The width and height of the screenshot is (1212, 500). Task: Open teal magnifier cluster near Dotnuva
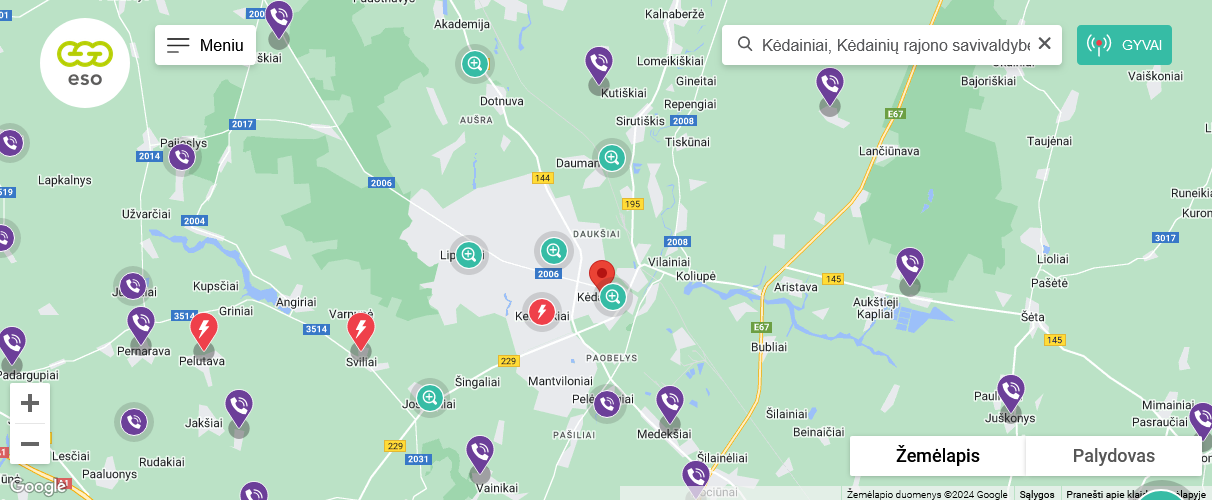474,64
